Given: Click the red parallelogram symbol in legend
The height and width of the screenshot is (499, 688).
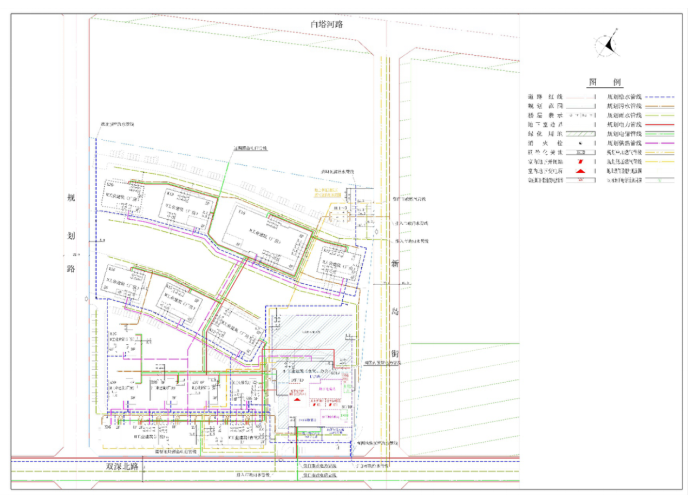Looking at the screenshot, I should coord(580,162).
